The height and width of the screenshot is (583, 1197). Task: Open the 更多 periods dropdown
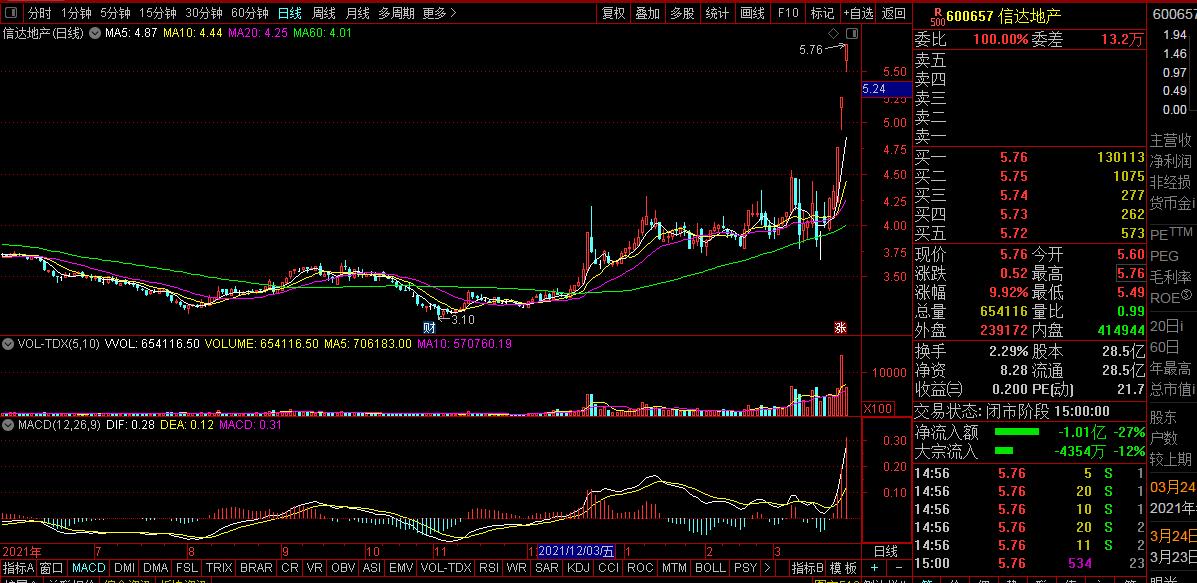440,13
